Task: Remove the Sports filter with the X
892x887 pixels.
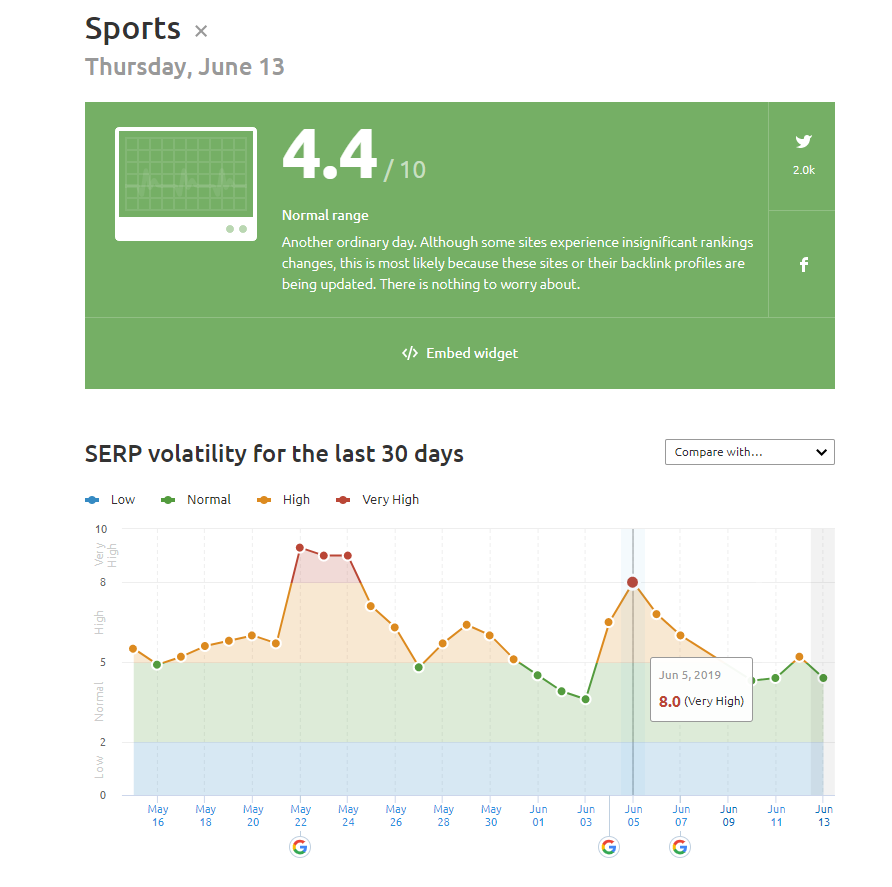Action: click(x=200, y=31)
